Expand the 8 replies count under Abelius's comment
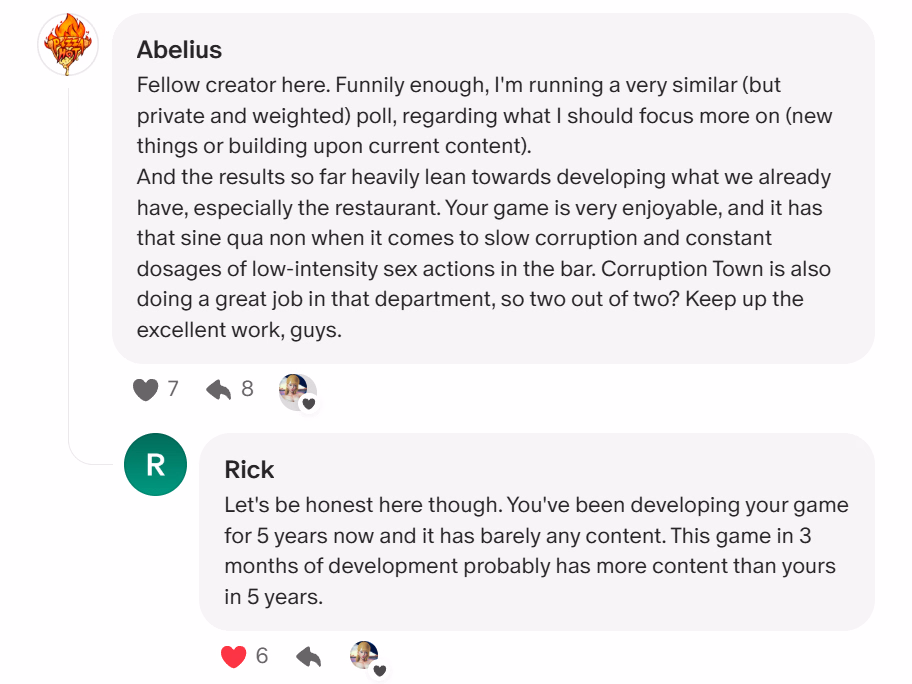The height and width of the screenshot is (684, 912). [247, 389]
